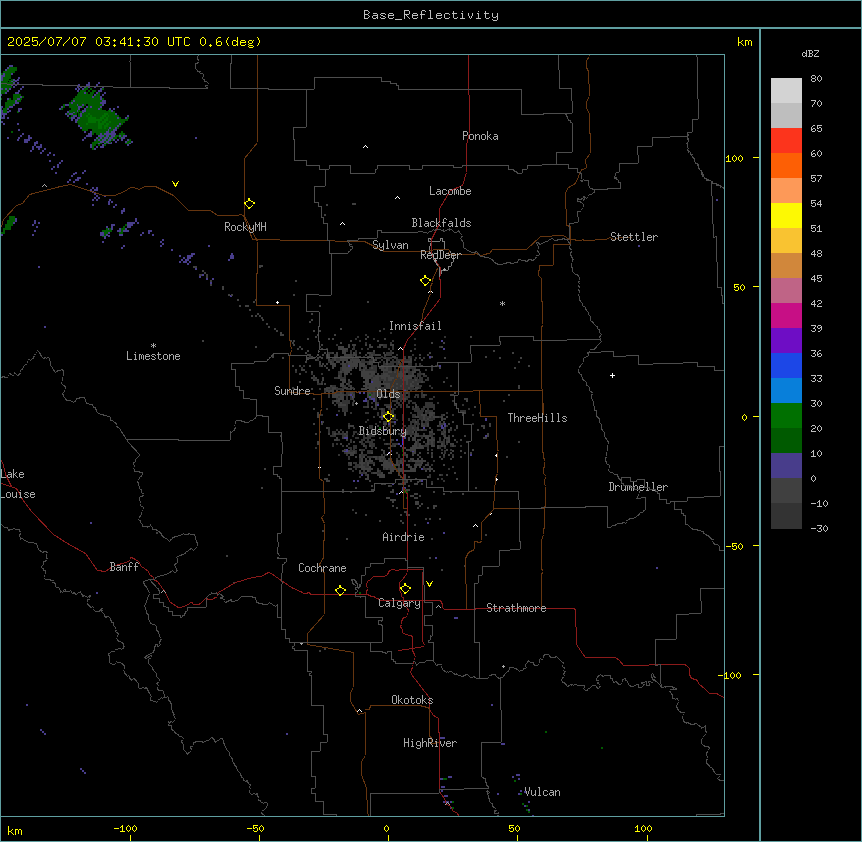Click the Vulcan label

pyautogui.click(x=542, y=792)
